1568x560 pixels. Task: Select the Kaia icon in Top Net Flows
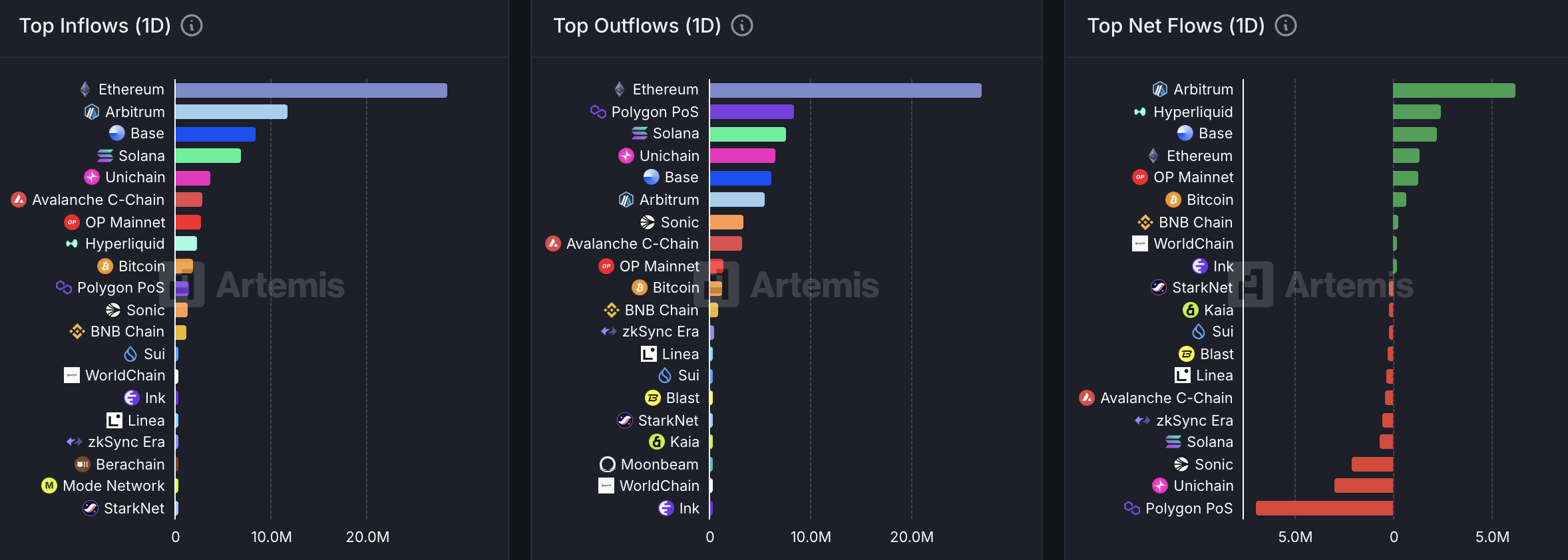[1191, 310]
